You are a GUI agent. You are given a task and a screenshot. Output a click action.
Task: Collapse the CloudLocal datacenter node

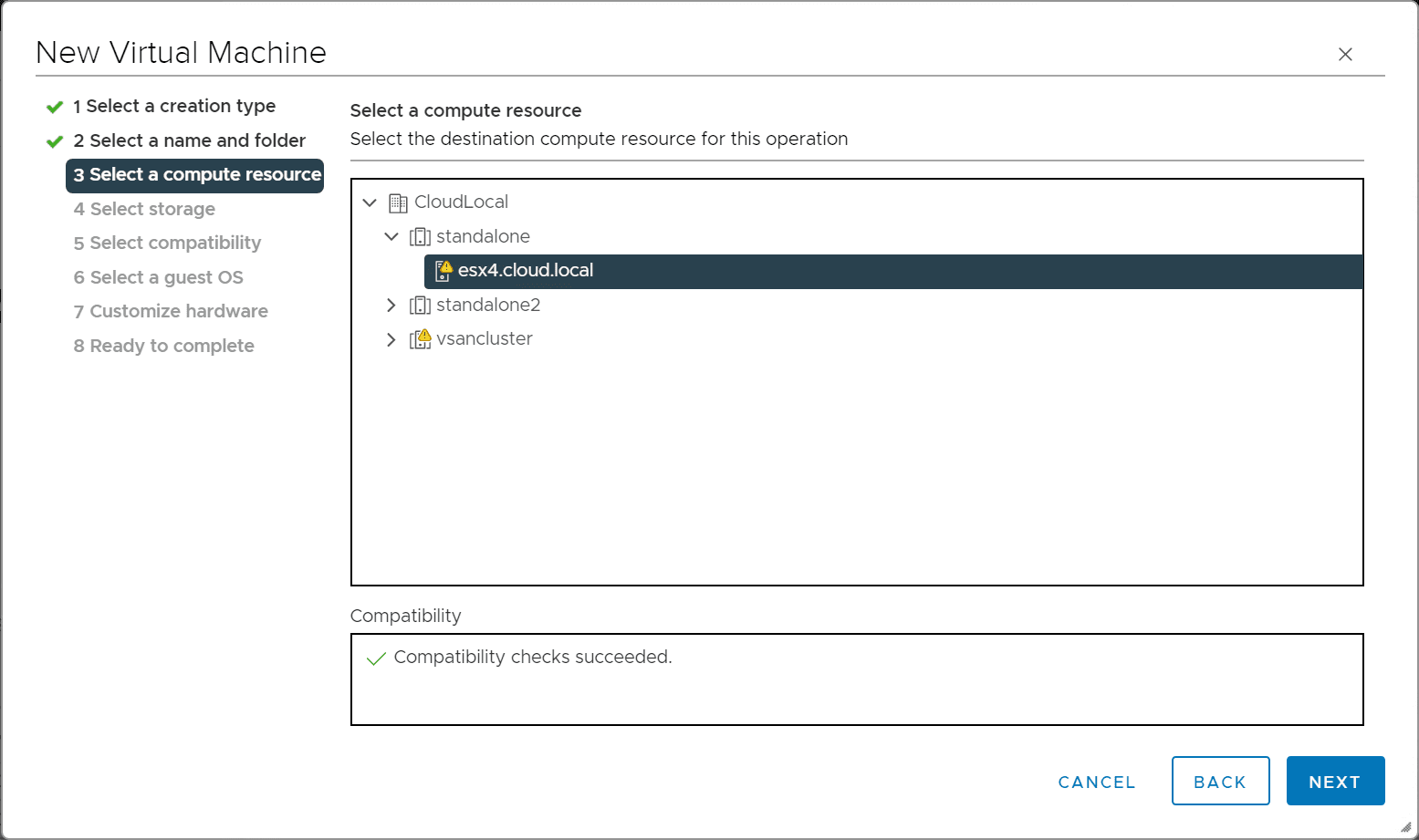(370, 202)
